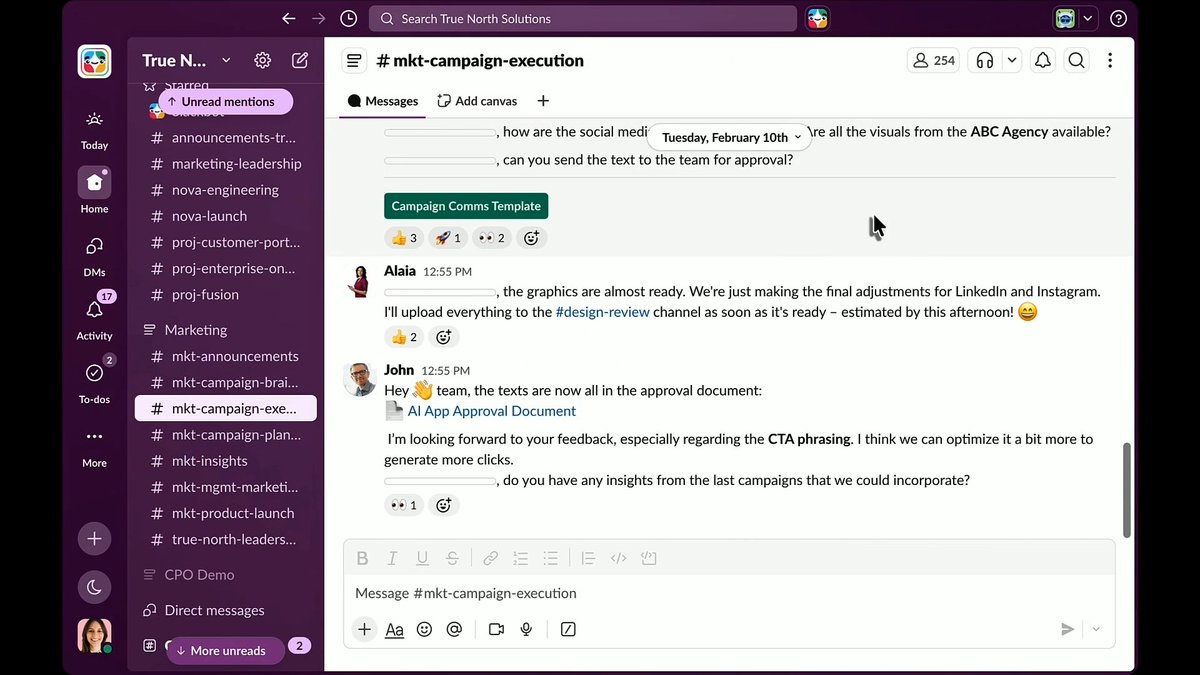Open the workspace name dropdown True N...
Image resolution: width=1200 pixels, height=675 pixels.
coord(186,60)
